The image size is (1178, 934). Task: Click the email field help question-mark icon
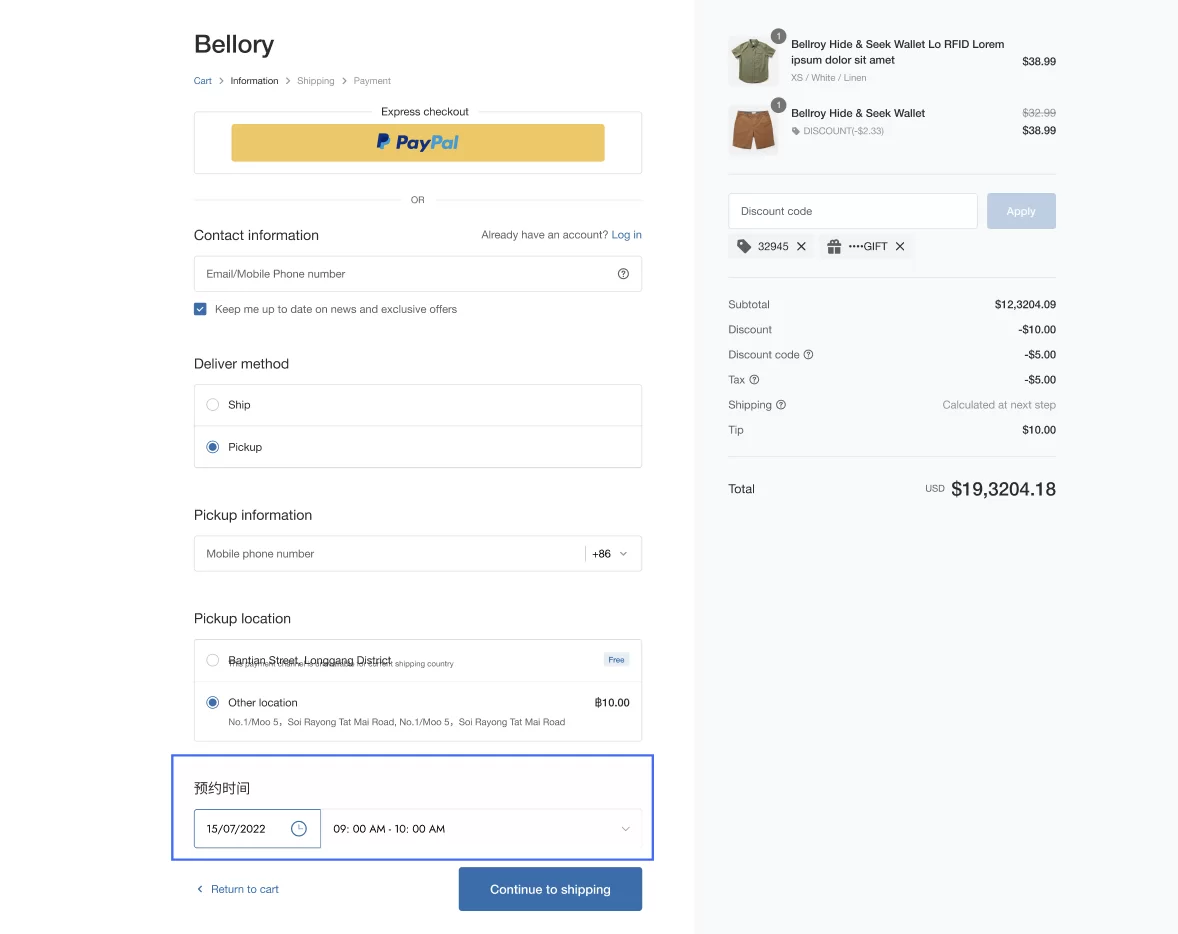click(623, 274)
